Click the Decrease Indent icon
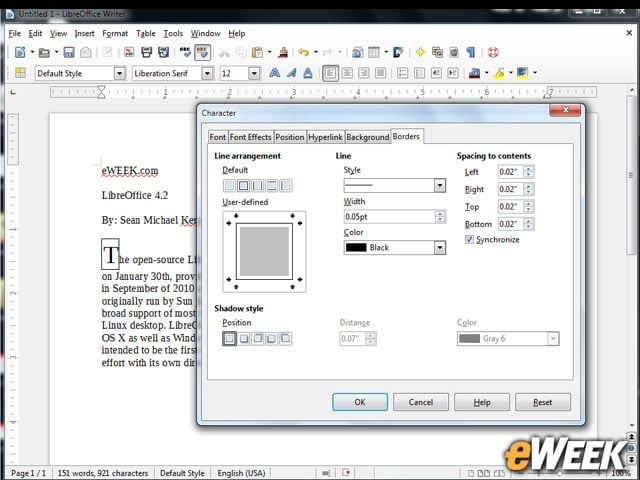 click(x=436, y=73)
